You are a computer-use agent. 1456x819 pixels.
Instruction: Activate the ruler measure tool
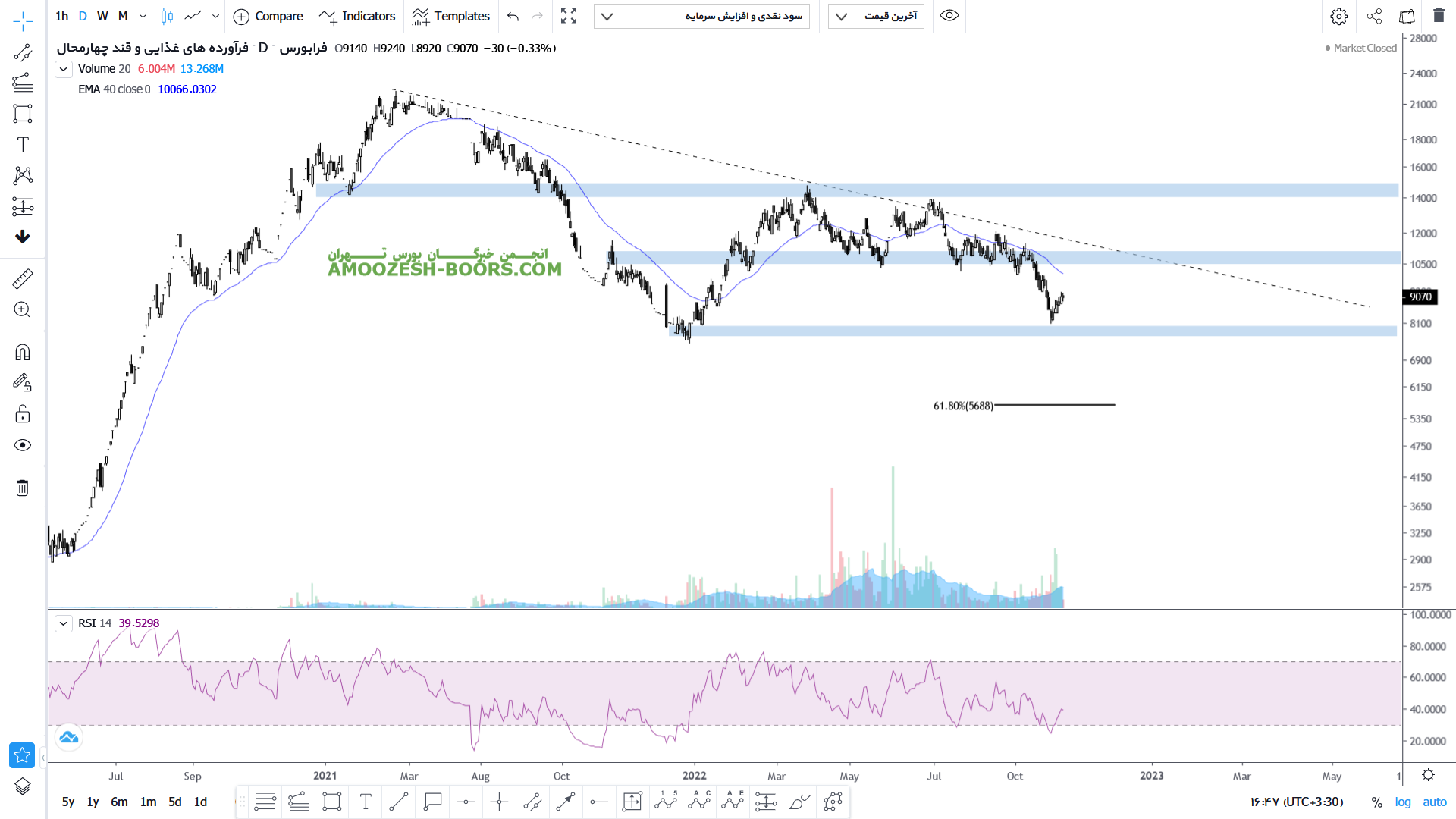(23, 279)
